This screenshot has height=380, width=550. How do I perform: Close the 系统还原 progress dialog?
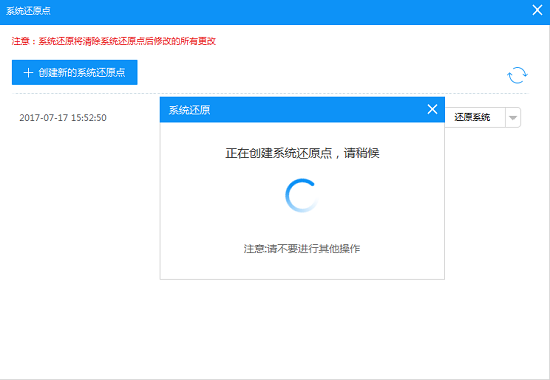pyautogui.click(x=432, y=109)
